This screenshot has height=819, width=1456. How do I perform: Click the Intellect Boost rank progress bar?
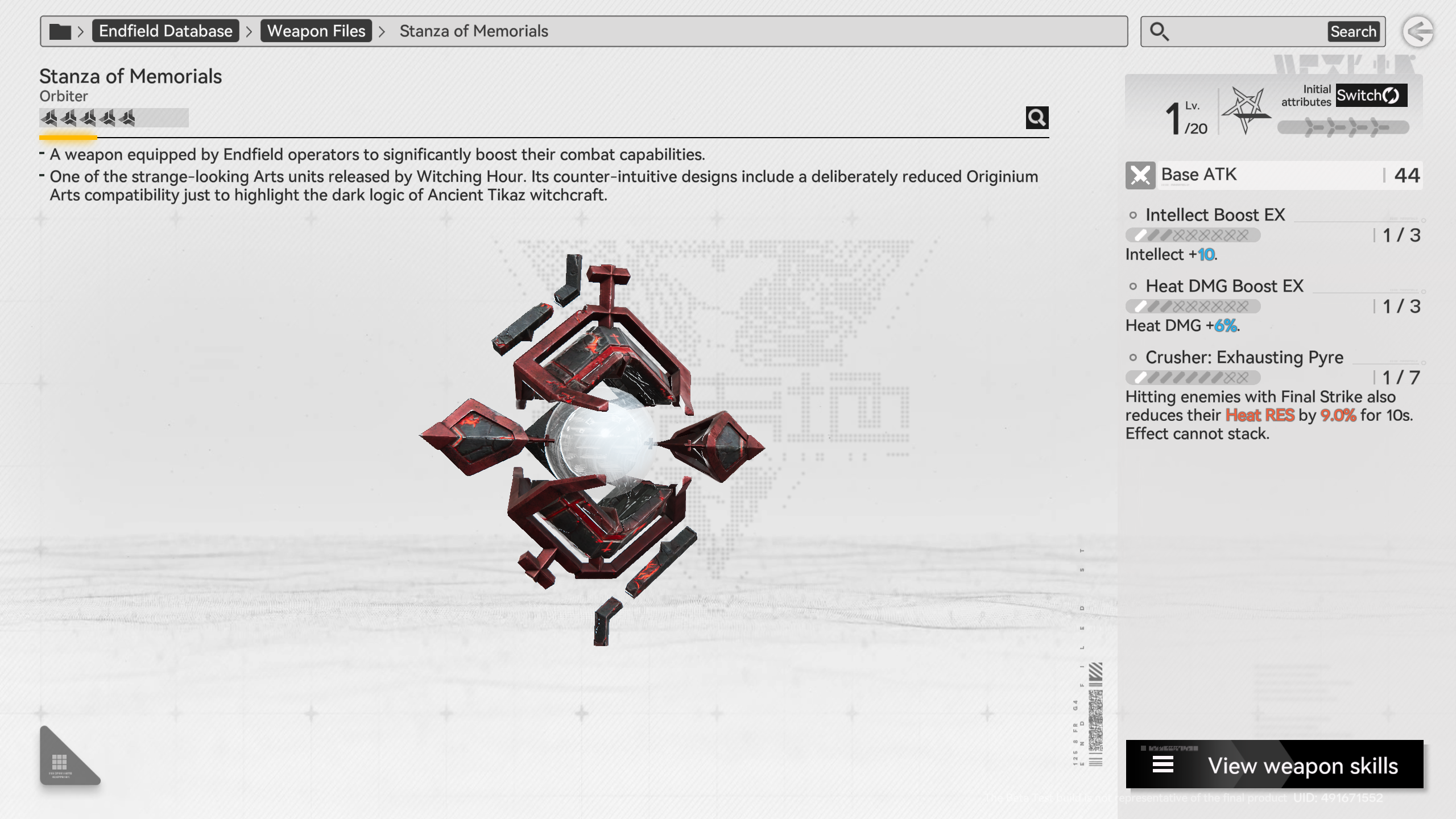click(1193, 235)
